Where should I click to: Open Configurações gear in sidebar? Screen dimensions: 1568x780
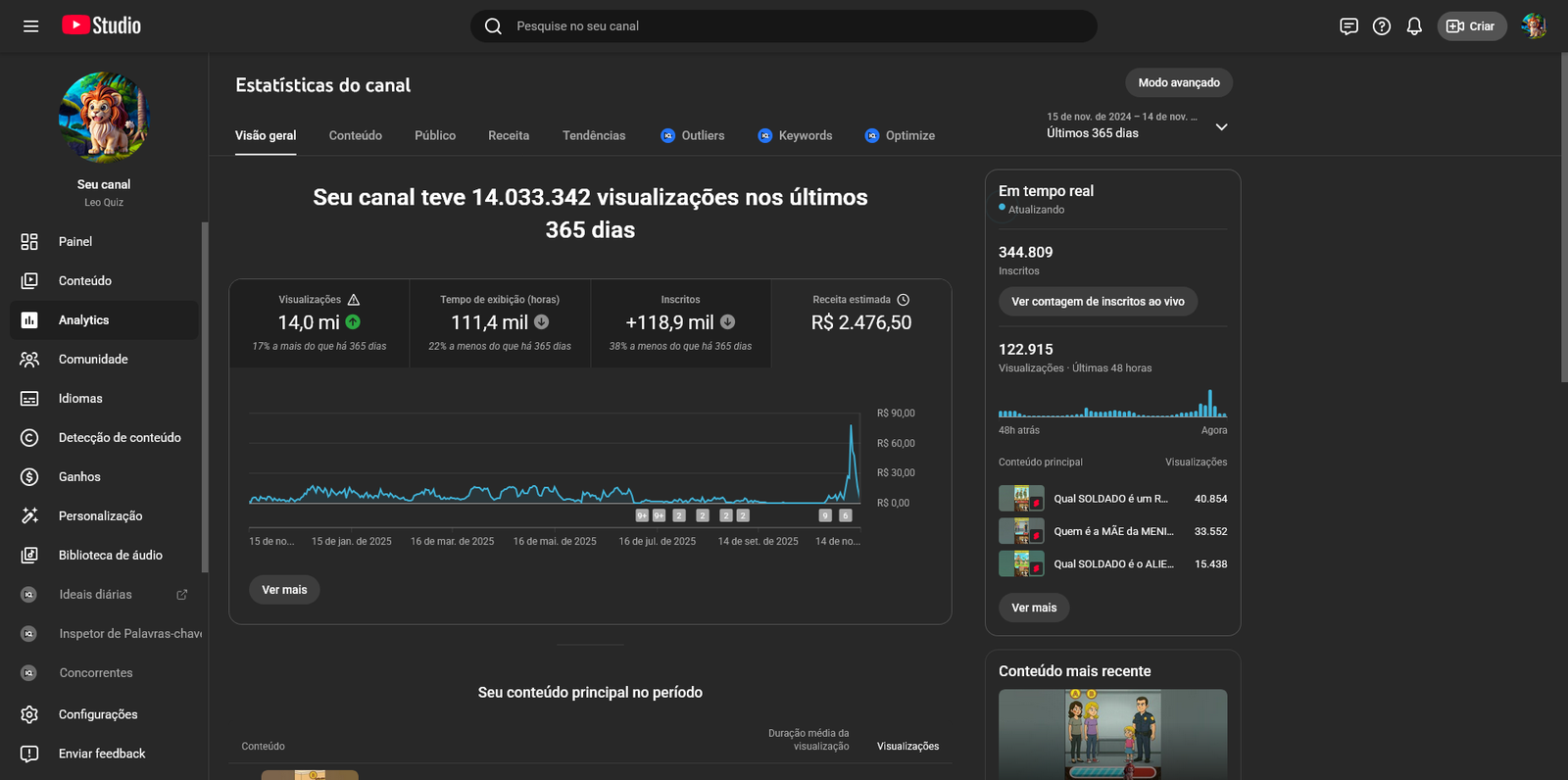[x=97, y=714]
